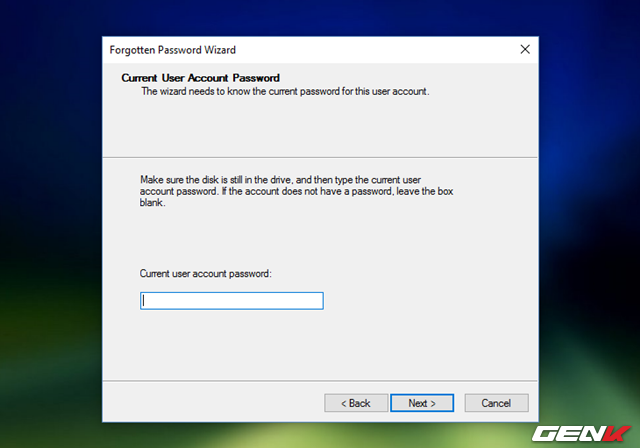
Task: Click the blue desktop wallpaper above the dialog
Action: 320,18
